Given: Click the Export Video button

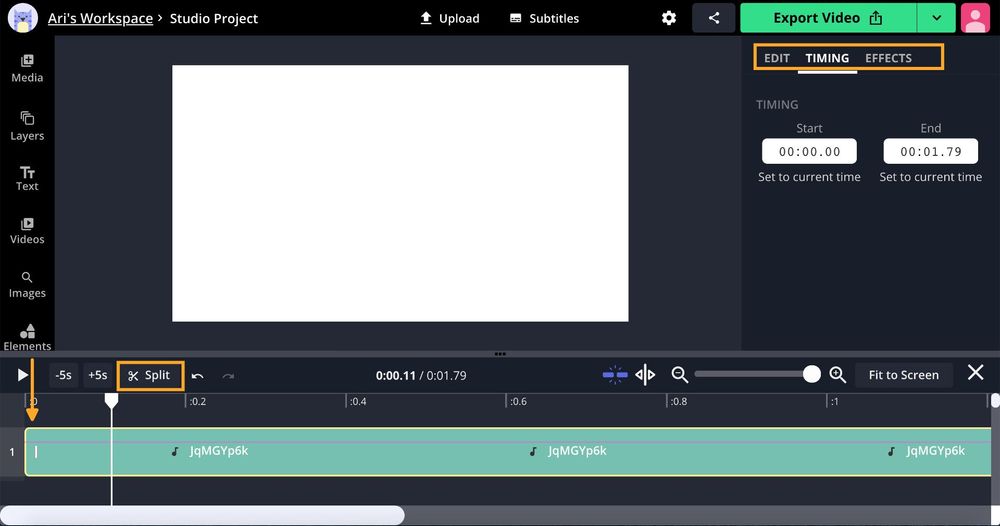Looking at the screenshot, I should pos(828,18).
